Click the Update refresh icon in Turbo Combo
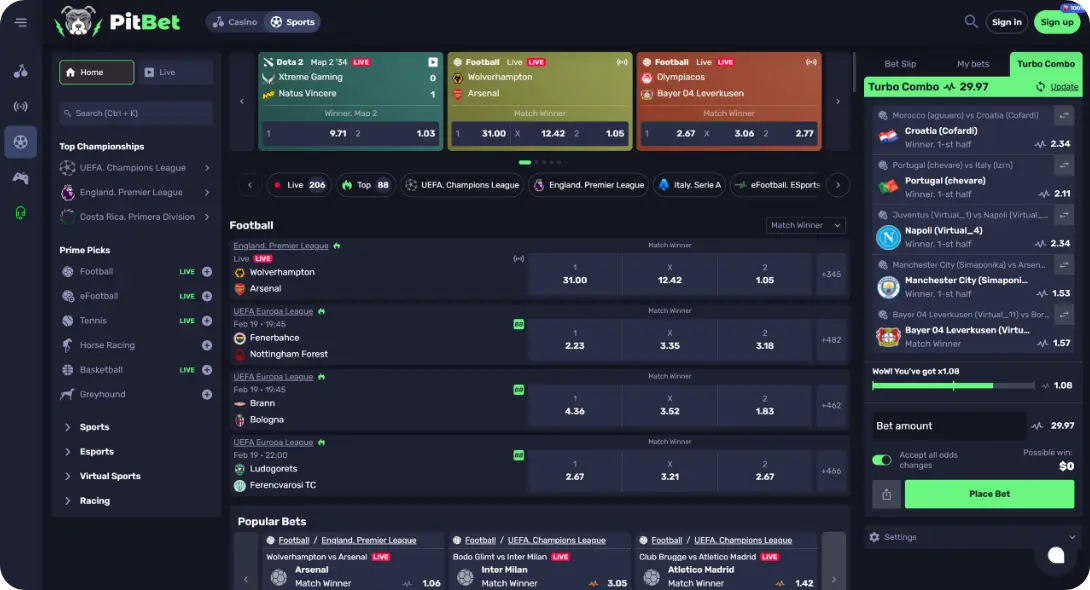1090x590 pixels. [x=1041, y=87]
